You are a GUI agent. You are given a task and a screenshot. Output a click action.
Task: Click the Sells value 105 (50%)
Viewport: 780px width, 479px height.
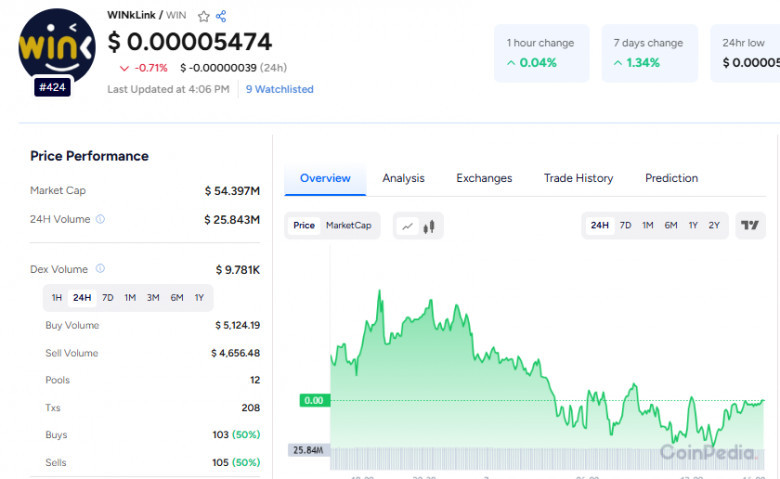click(236, 463)
